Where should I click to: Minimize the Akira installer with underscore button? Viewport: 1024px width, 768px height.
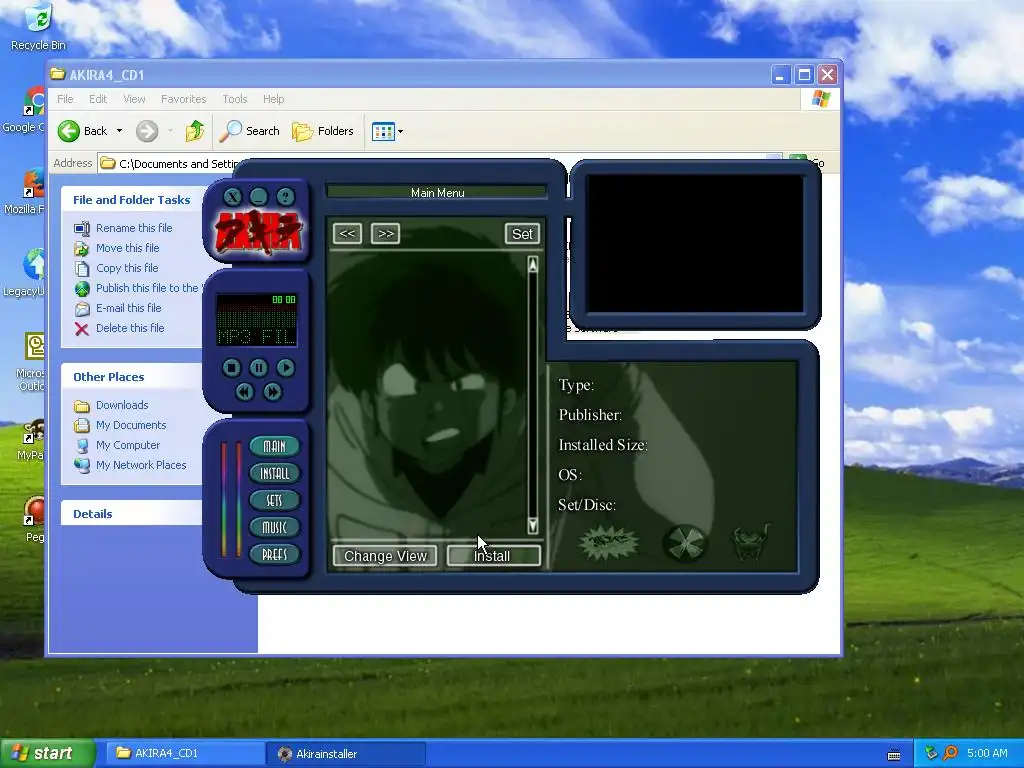[259, 197]
